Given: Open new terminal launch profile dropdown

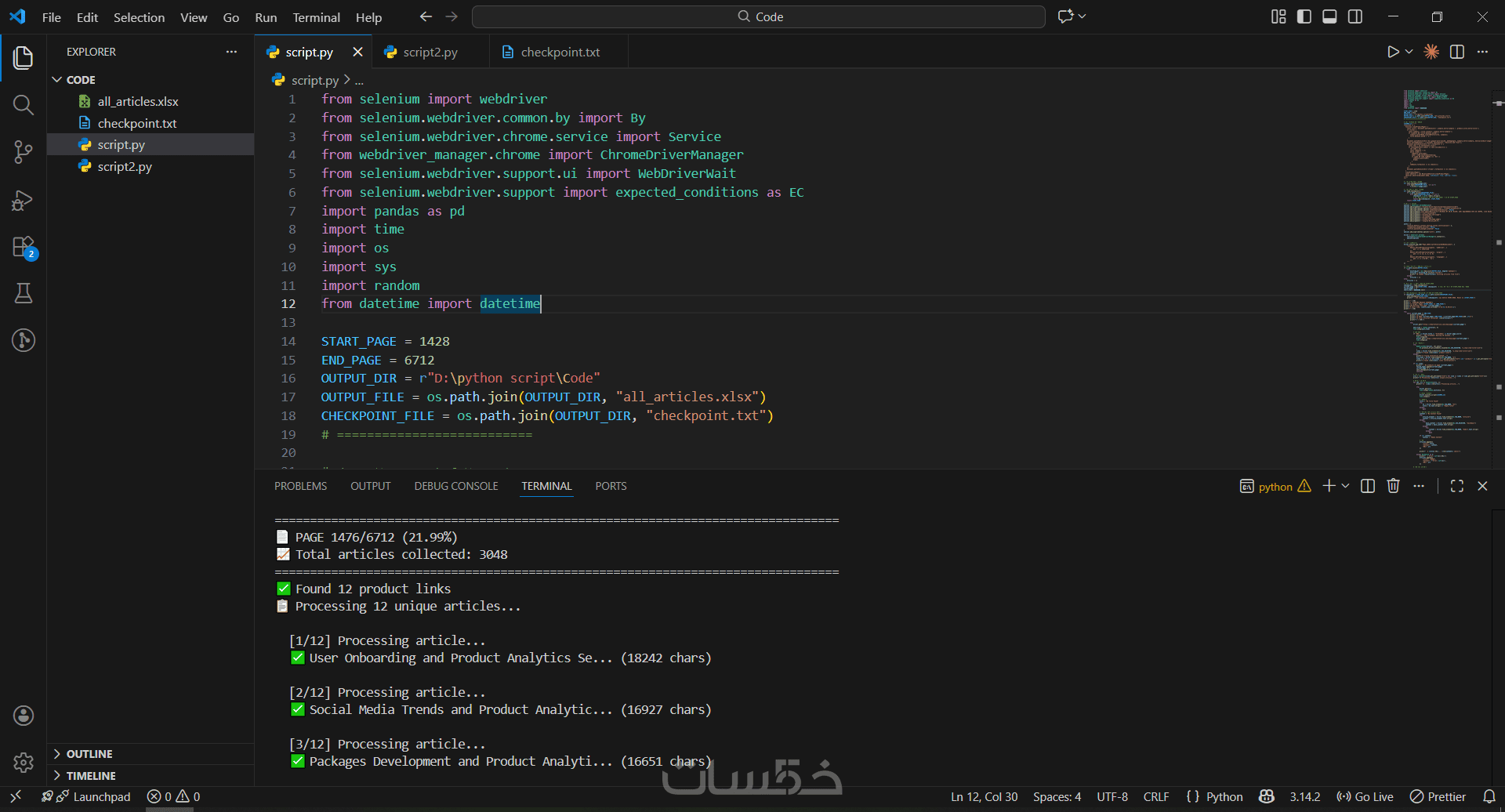Looking at the screenshot, I should click(1346, 486).
